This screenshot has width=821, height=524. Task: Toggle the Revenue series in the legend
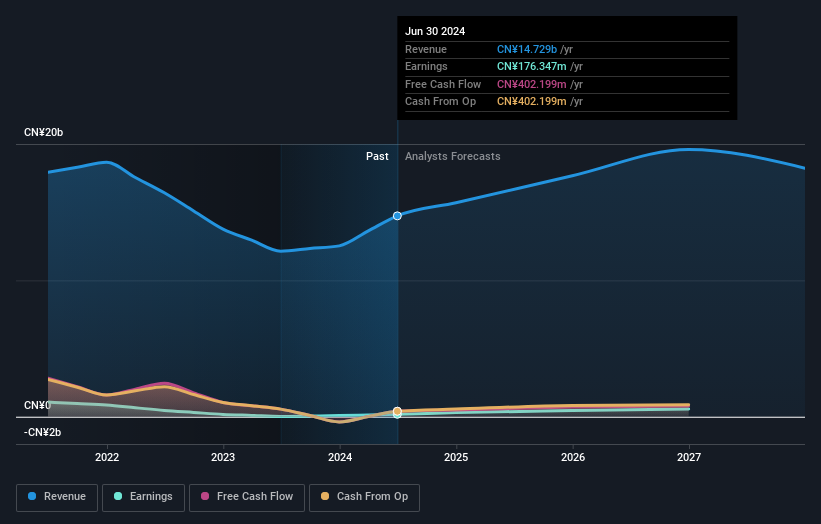click(x=57, y=496)
